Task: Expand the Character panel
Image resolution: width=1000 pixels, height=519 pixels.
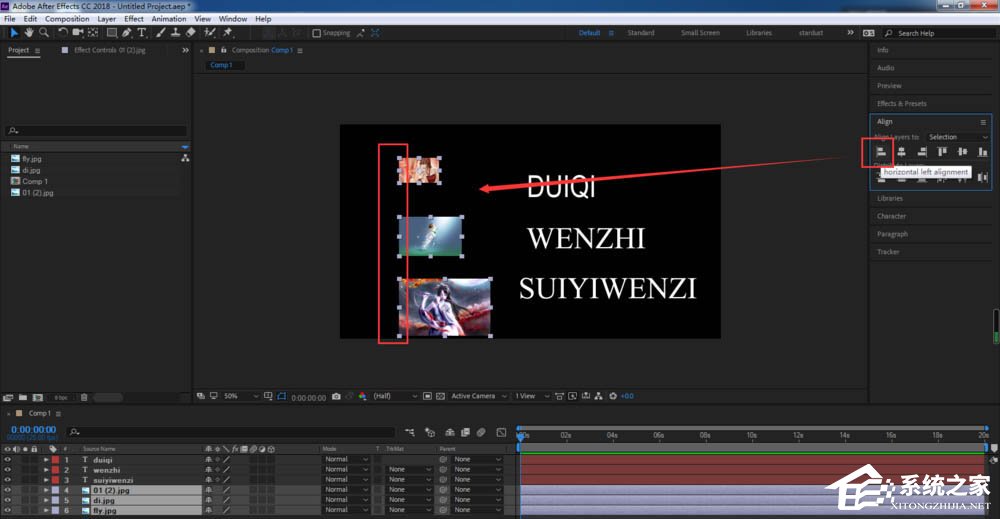Action: 891,216
